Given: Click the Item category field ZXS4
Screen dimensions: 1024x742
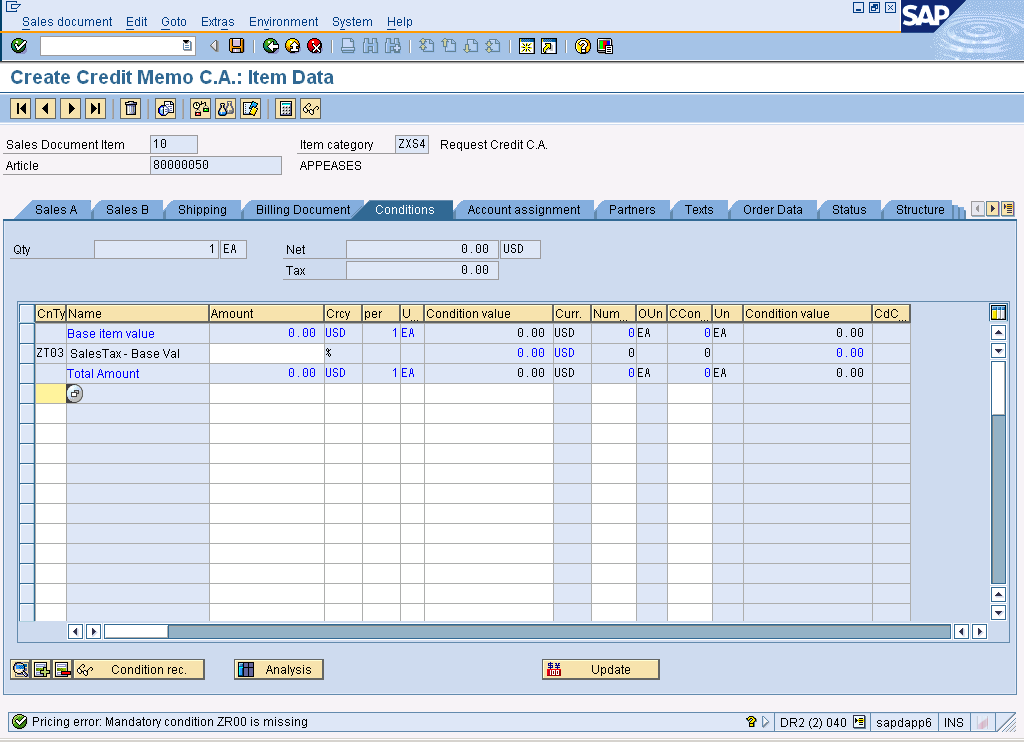Looking at the screenshot, I should [x=411, y=144].
